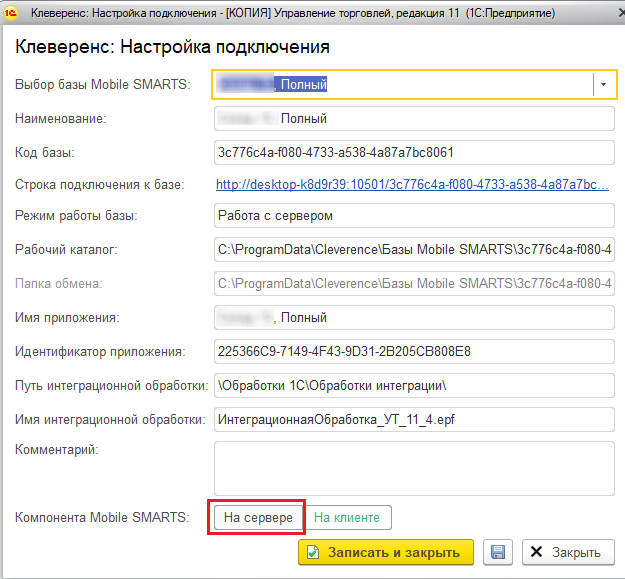The height and width of the screenshot is (579, 625).
Task: Click the 'Путь интеграционной обработки' field
Action: coord(414,385)
